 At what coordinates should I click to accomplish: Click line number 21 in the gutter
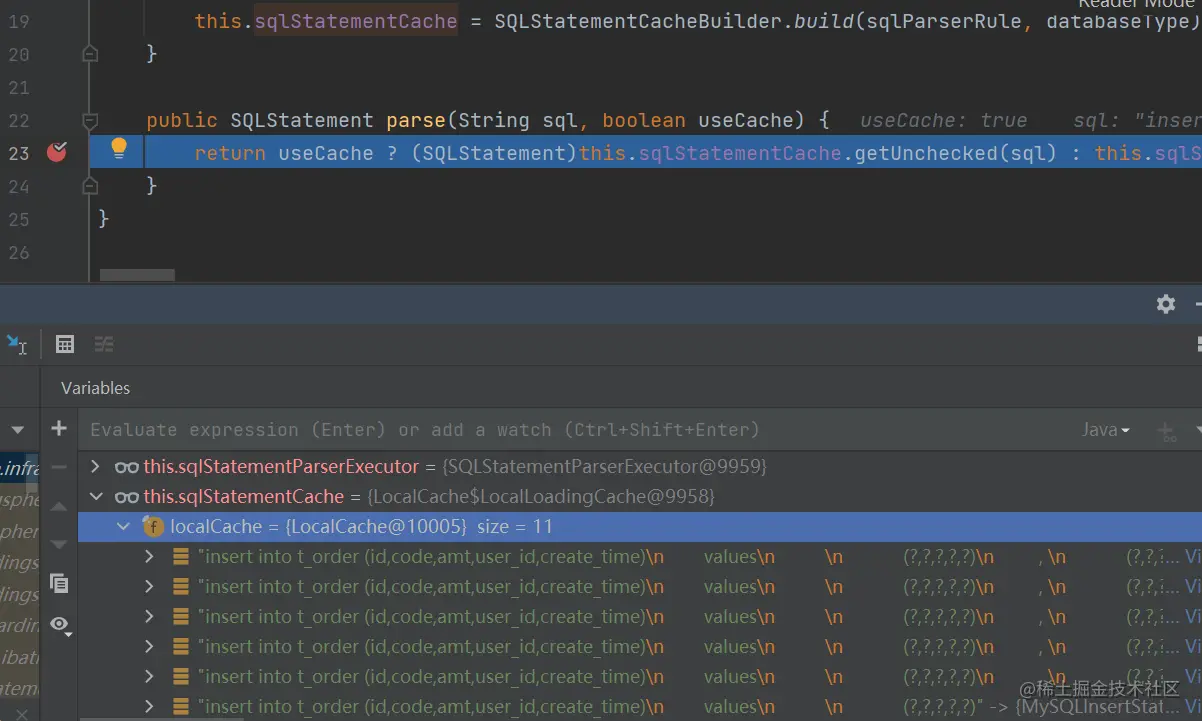pyautogui.click(x=18, y=88)
